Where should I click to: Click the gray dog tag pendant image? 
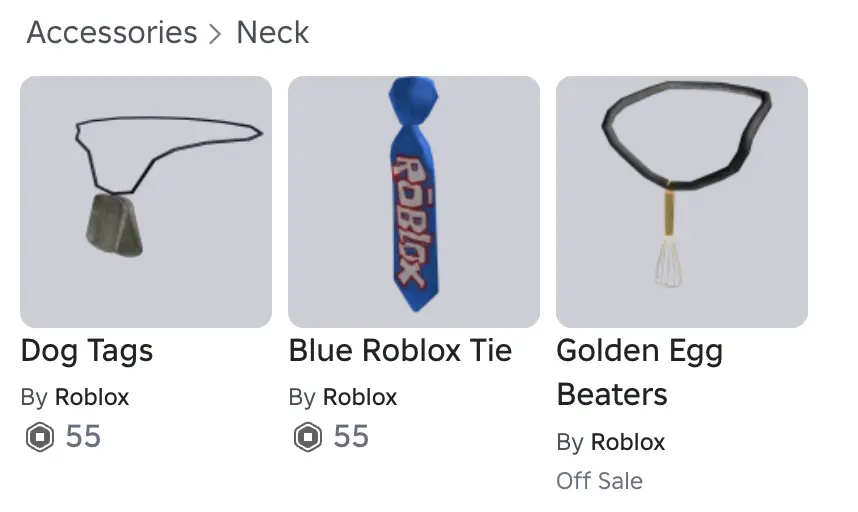pos(114,225)
